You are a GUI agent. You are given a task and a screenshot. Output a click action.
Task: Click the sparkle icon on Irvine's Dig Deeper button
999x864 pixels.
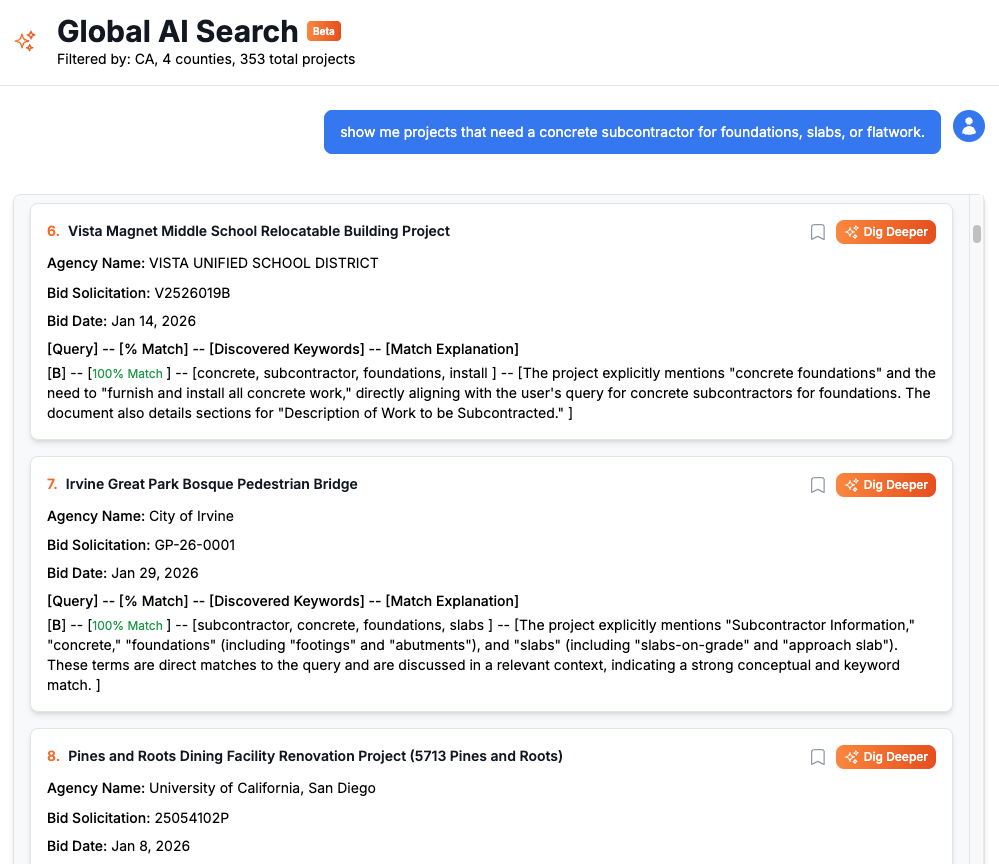(851, 484)
